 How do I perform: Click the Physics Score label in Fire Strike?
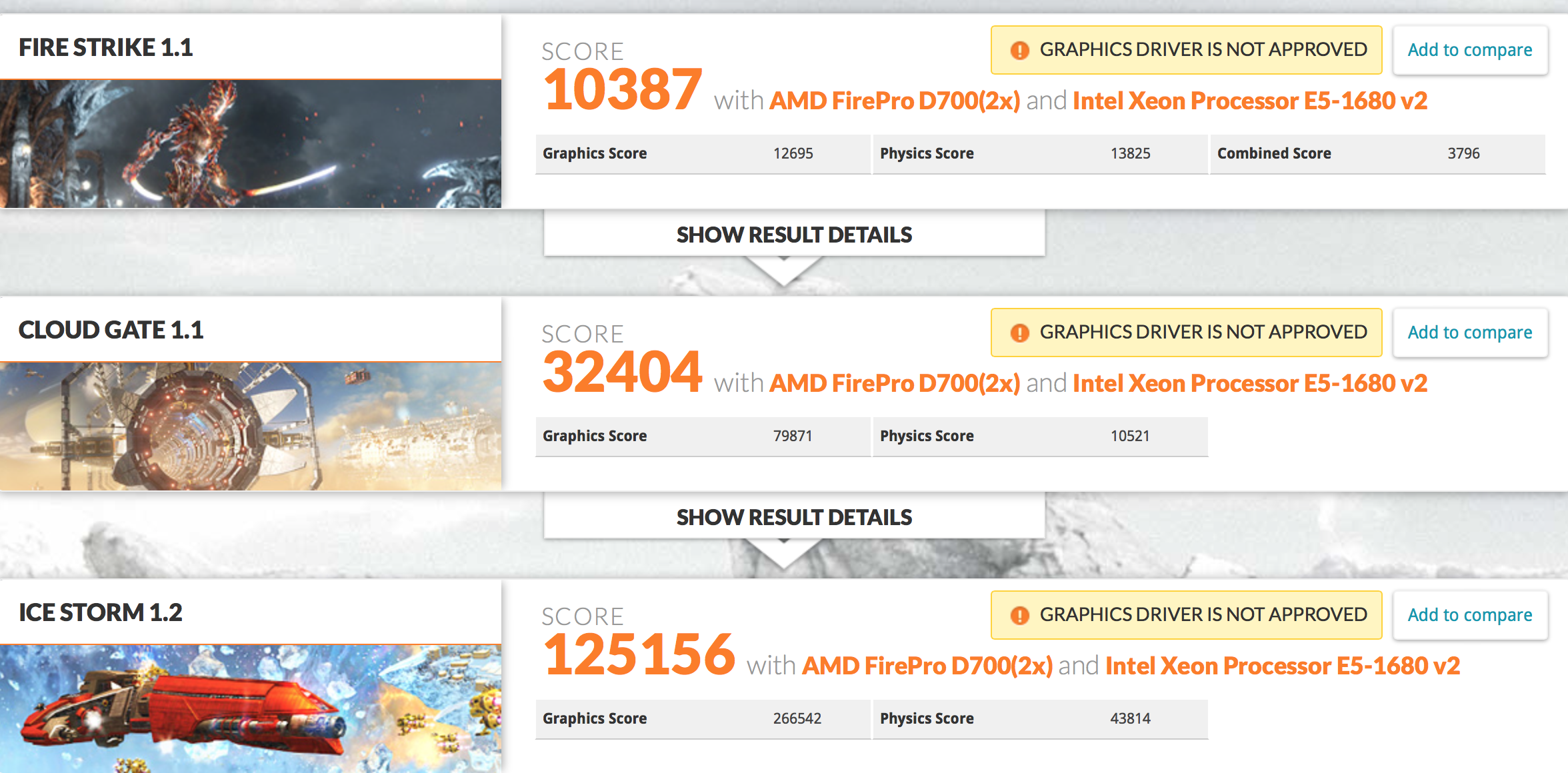(x=927, y=153)
